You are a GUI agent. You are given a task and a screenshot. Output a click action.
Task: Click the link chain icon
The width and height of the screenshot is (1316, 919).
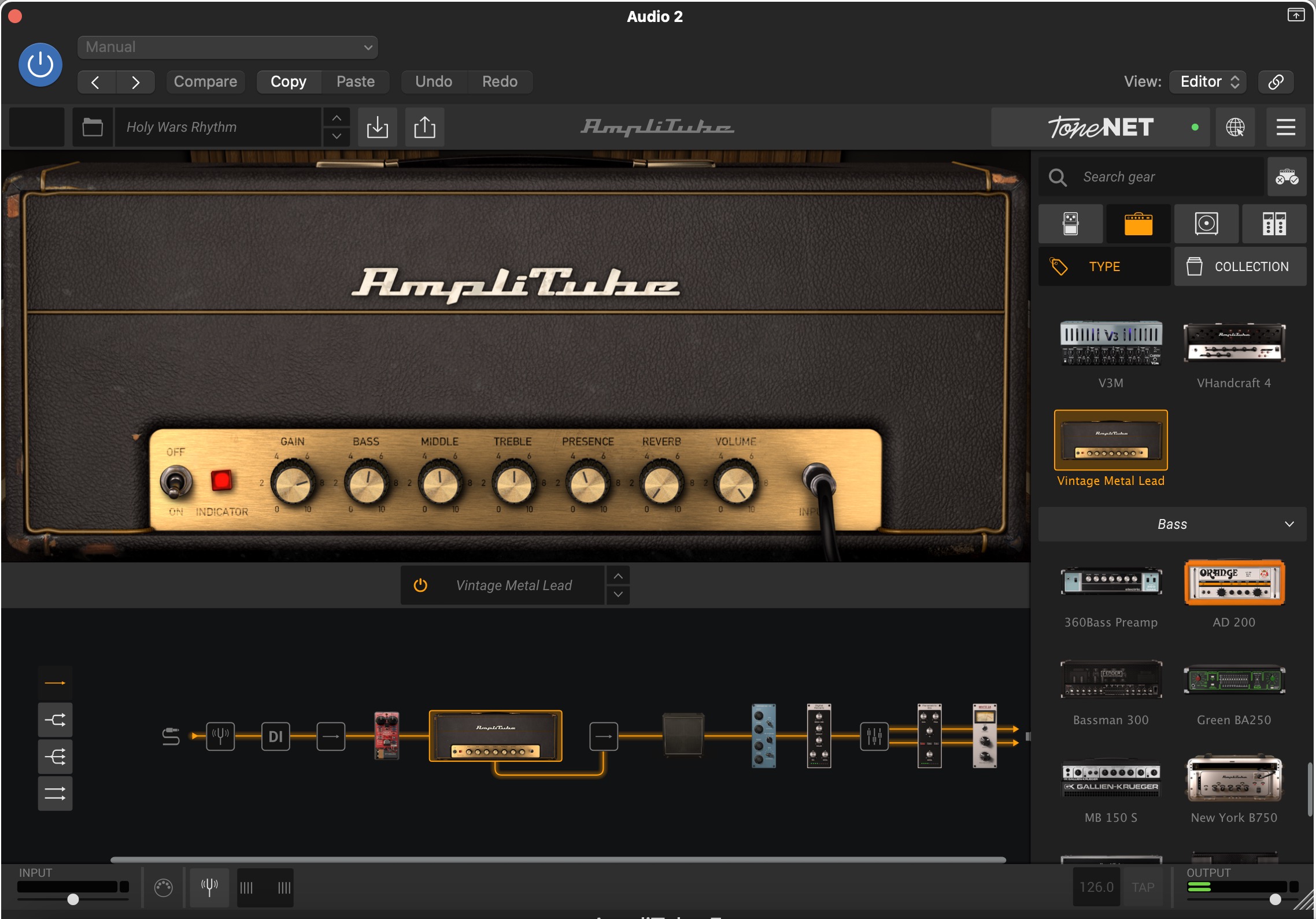coord(1276,82)
